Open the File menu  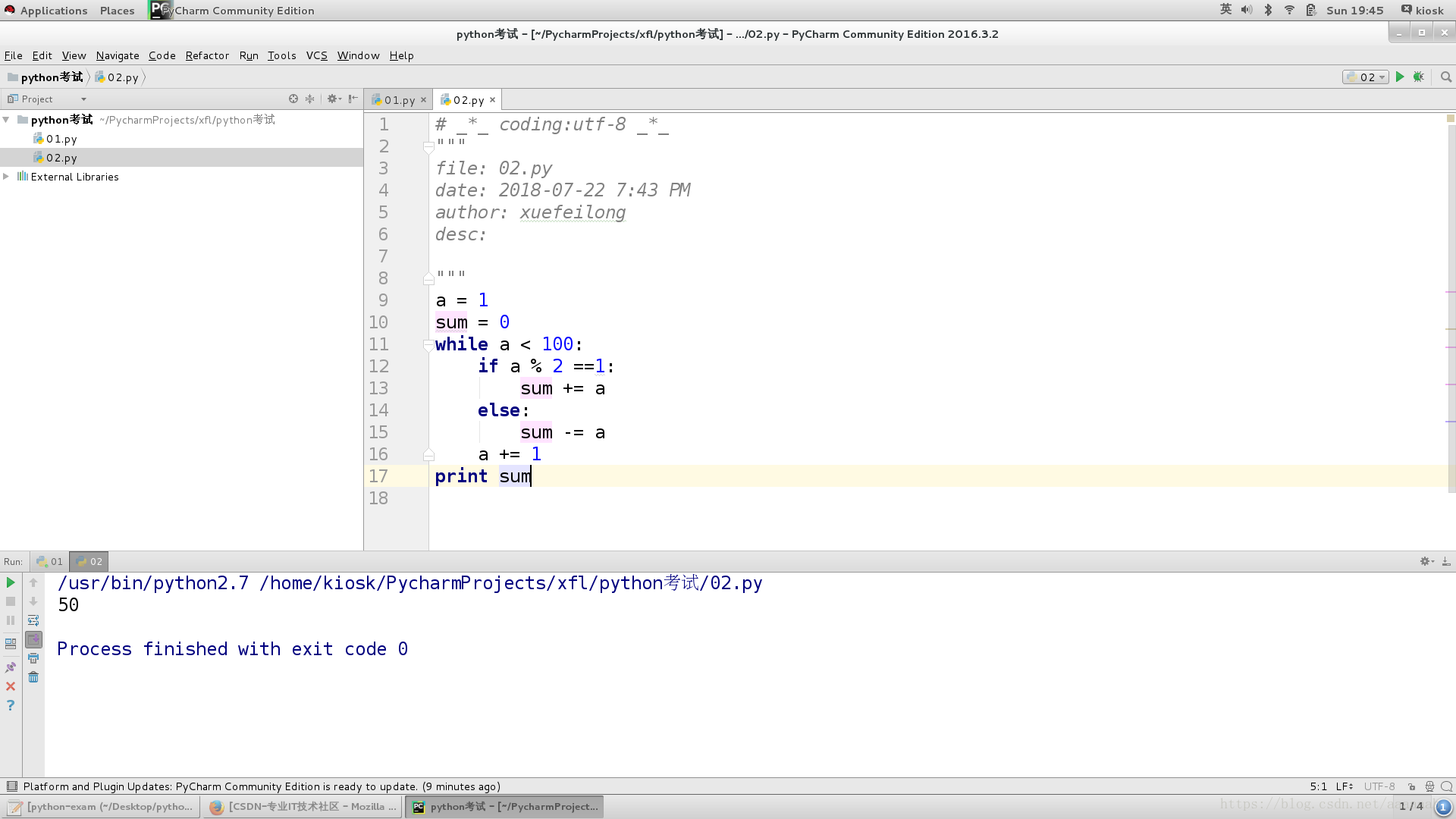point(13,55)
